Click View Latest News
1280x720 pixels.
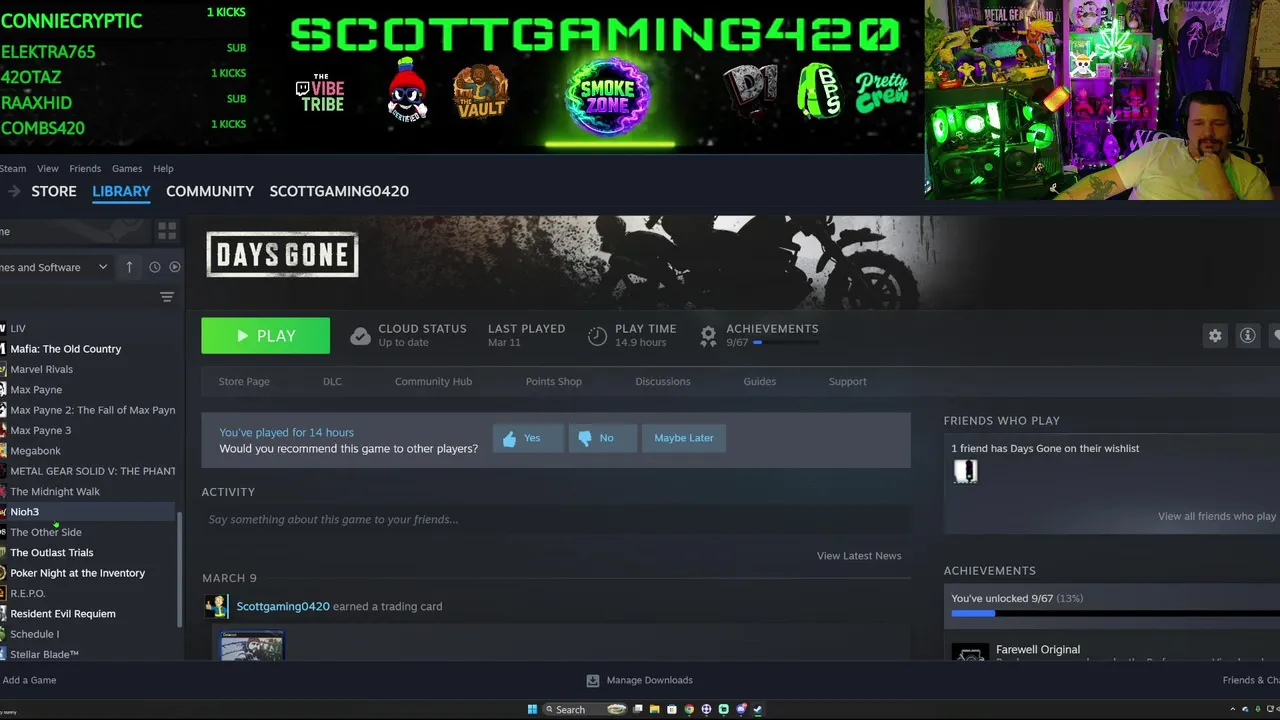point(859,556)
